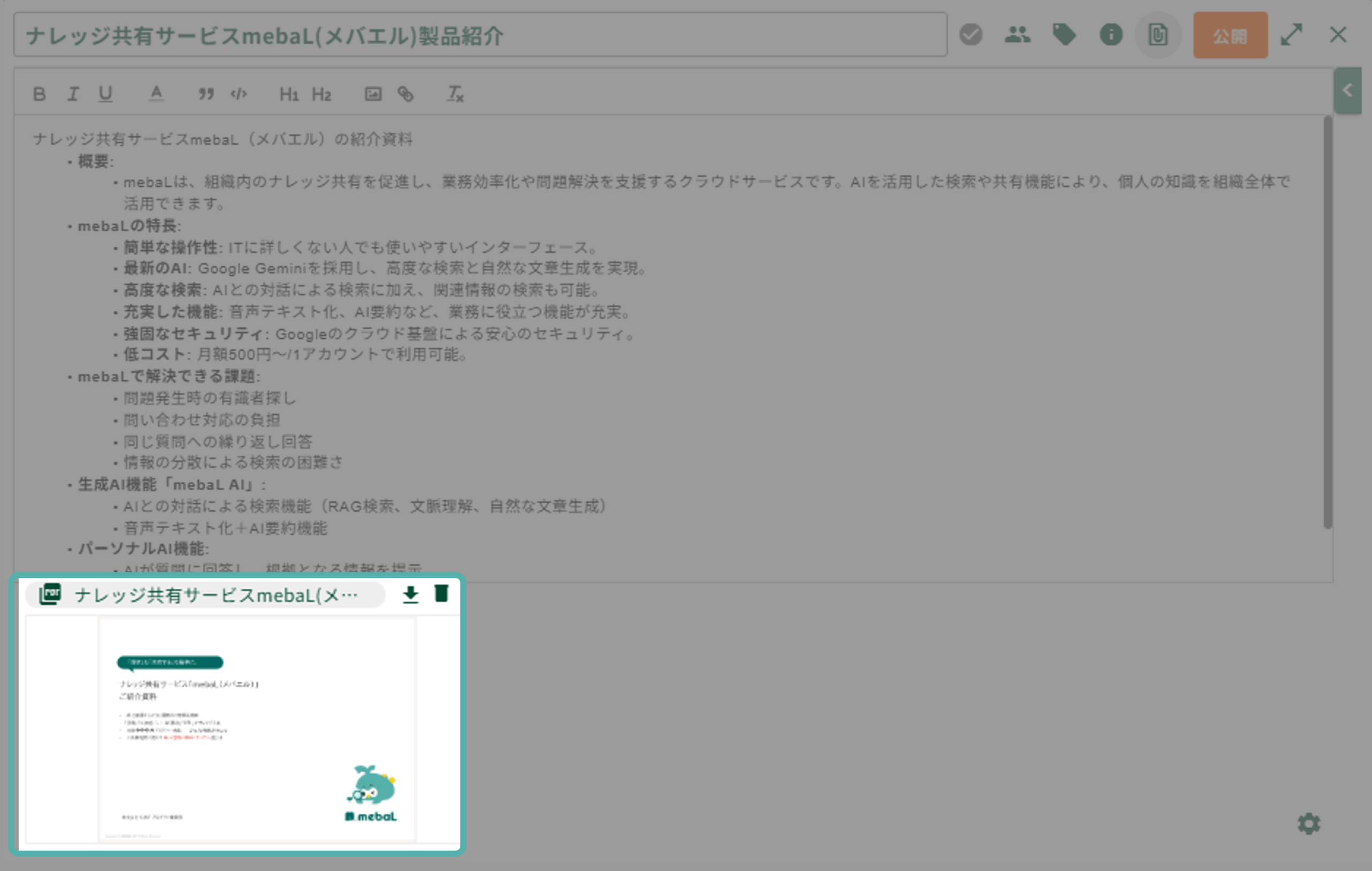Open the PDF preview thumbnail

[x=257, y=729]
